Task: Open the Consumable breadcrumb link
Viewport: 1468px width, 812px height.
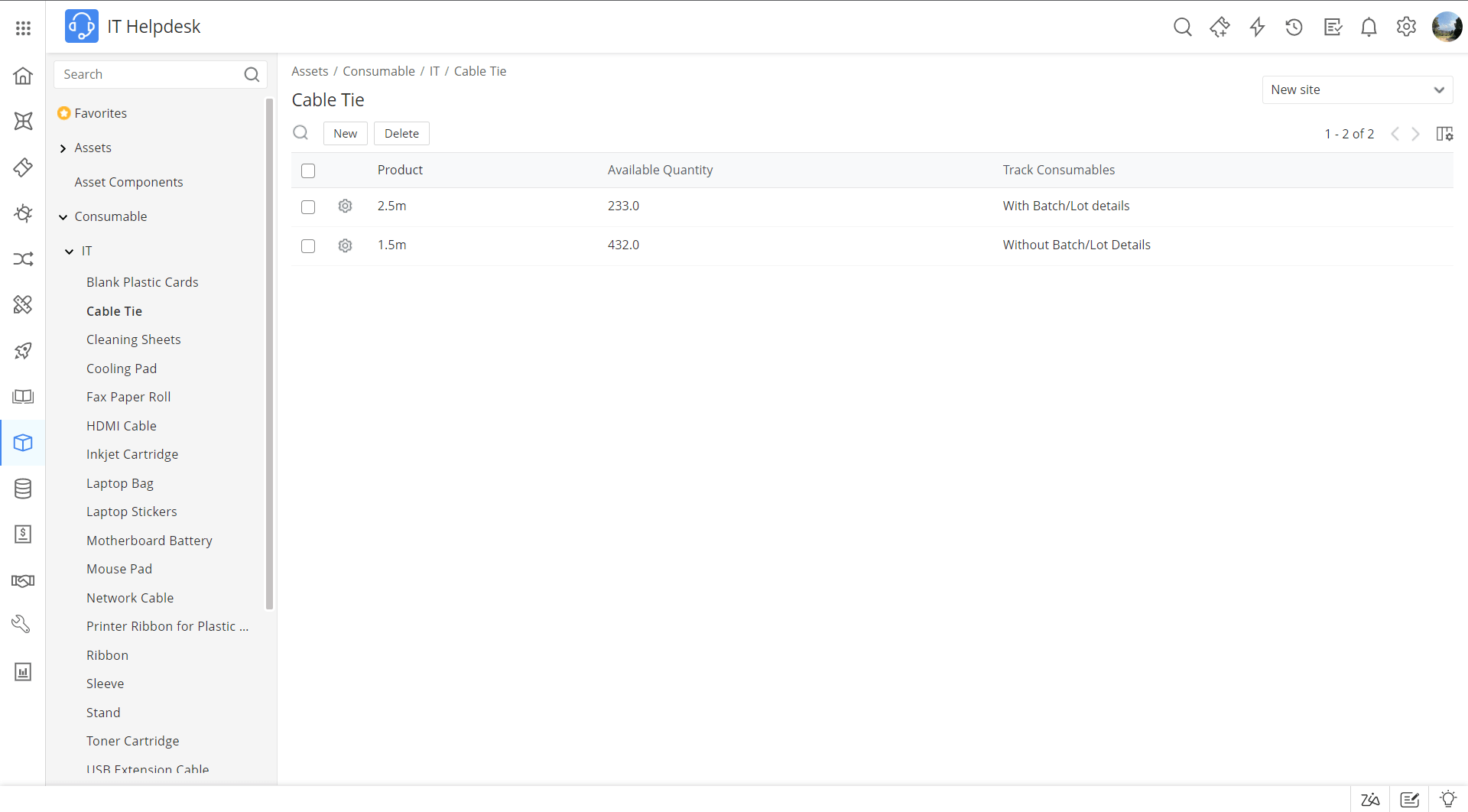Action: pyautogui.click(x=378, y=71)
